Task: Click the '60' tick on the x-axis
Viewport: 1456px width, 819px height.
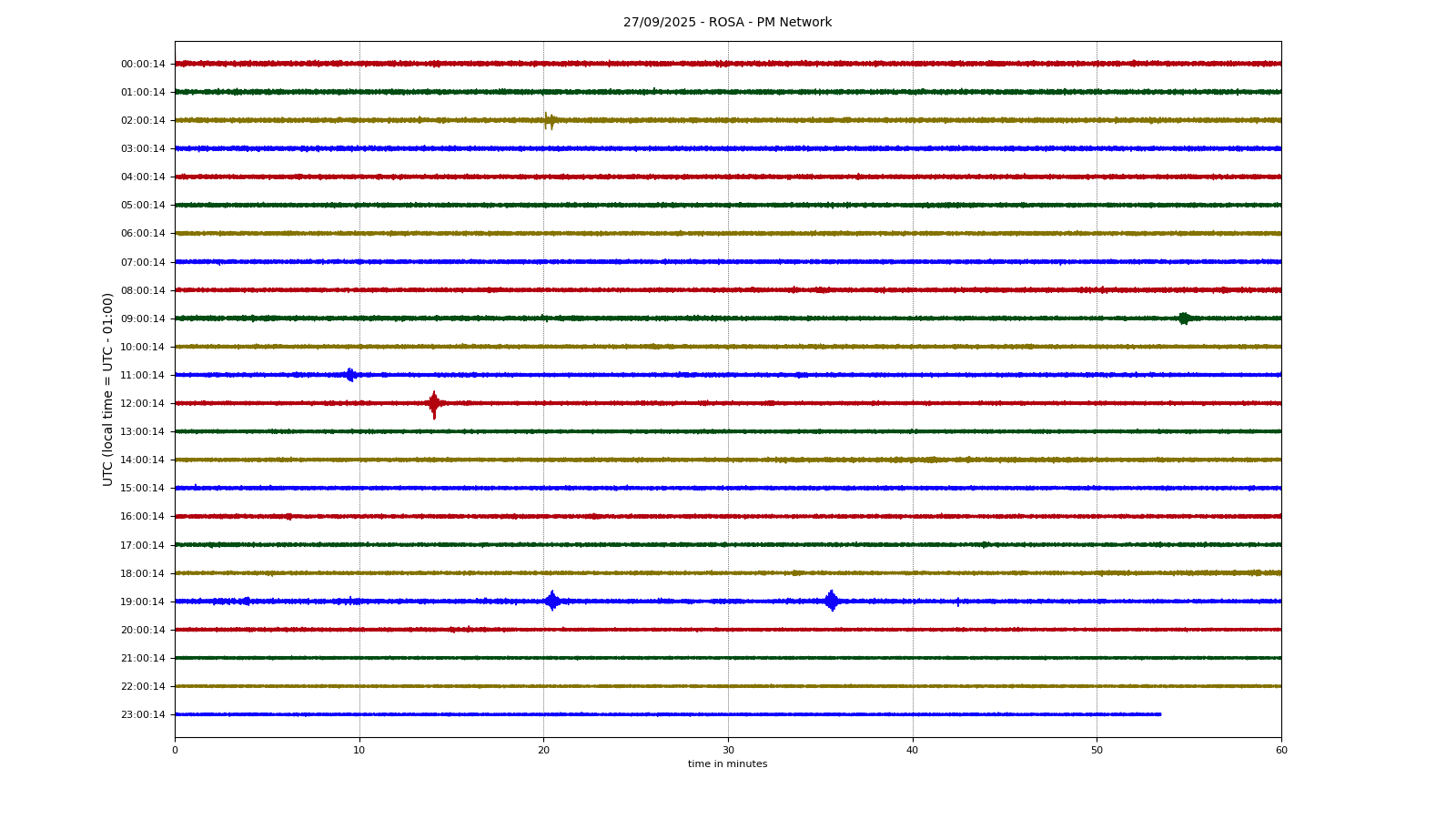Action: 1281,750
